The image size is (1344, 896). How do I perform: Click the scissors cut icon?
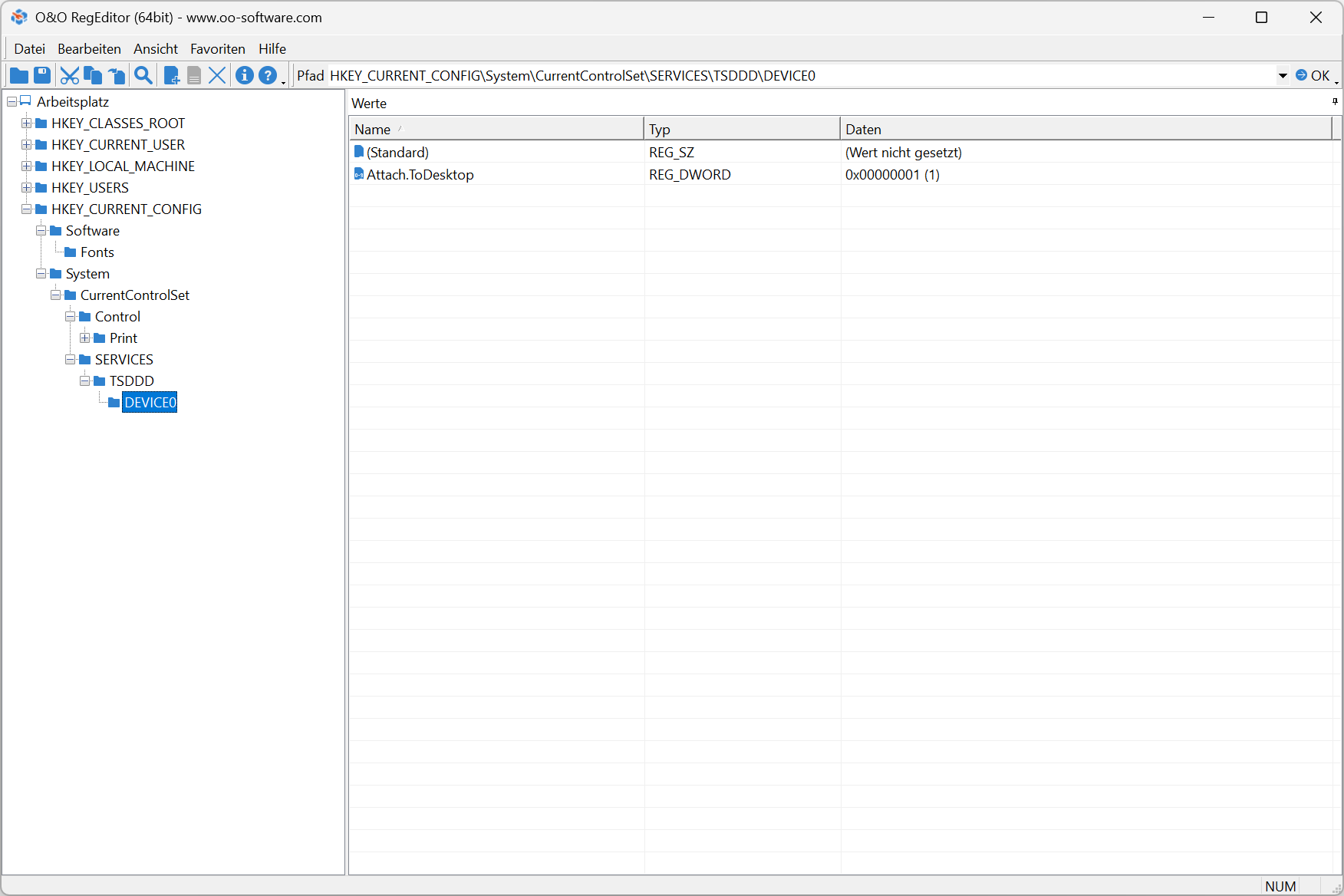[70, 75]
